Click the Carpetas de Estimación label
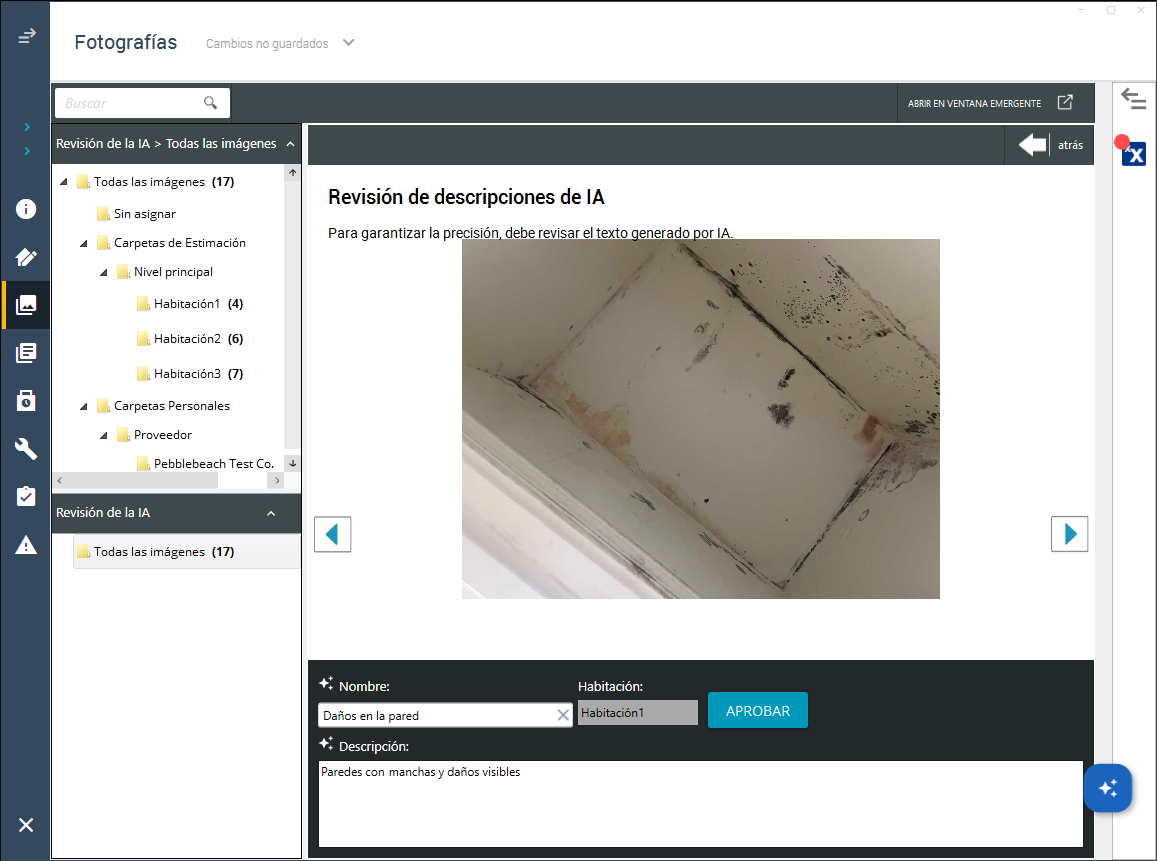Viewport: 1157px width, 861px height. tap(179, 243)
